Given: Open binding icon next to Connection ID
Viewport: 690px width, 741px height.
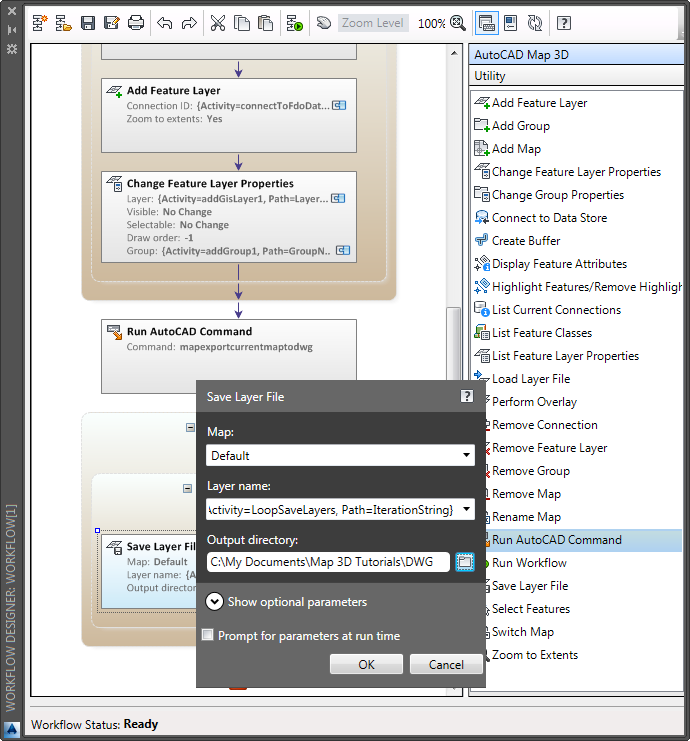Looking at the screenshot, I should pyautogui.click(x=339, y=105).
